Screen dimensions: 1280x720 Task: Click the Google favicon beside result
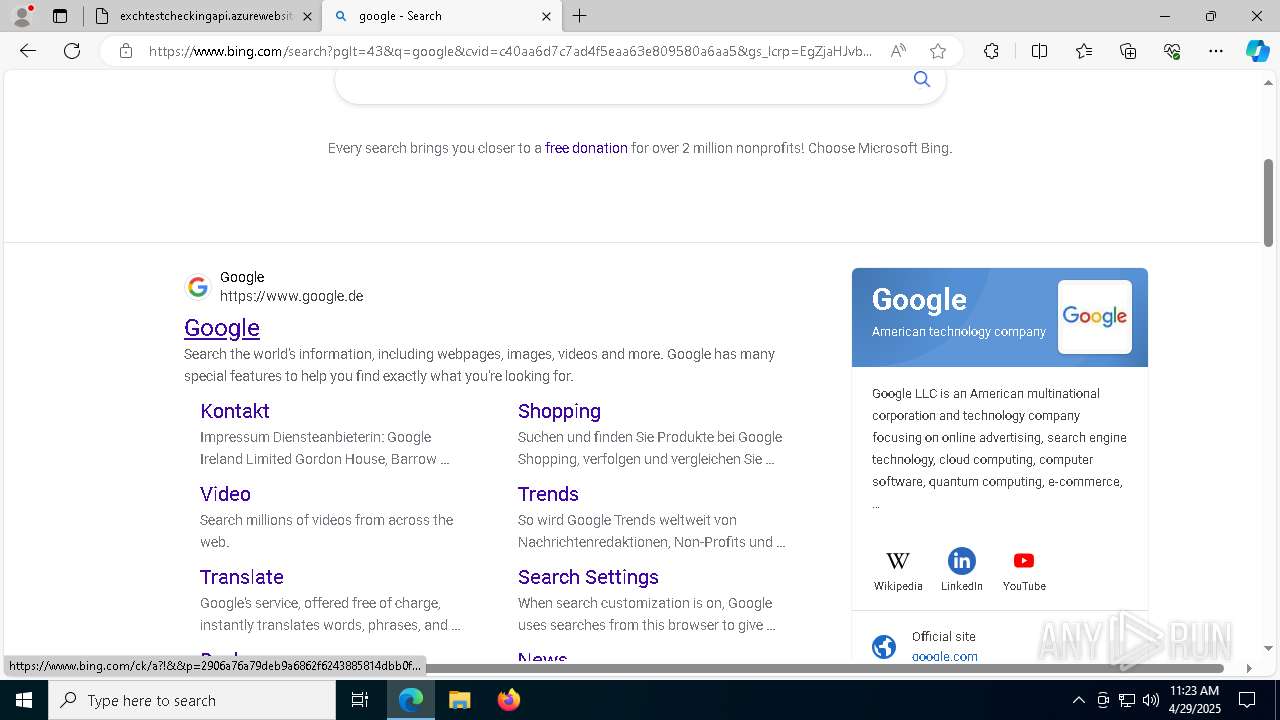198,287
